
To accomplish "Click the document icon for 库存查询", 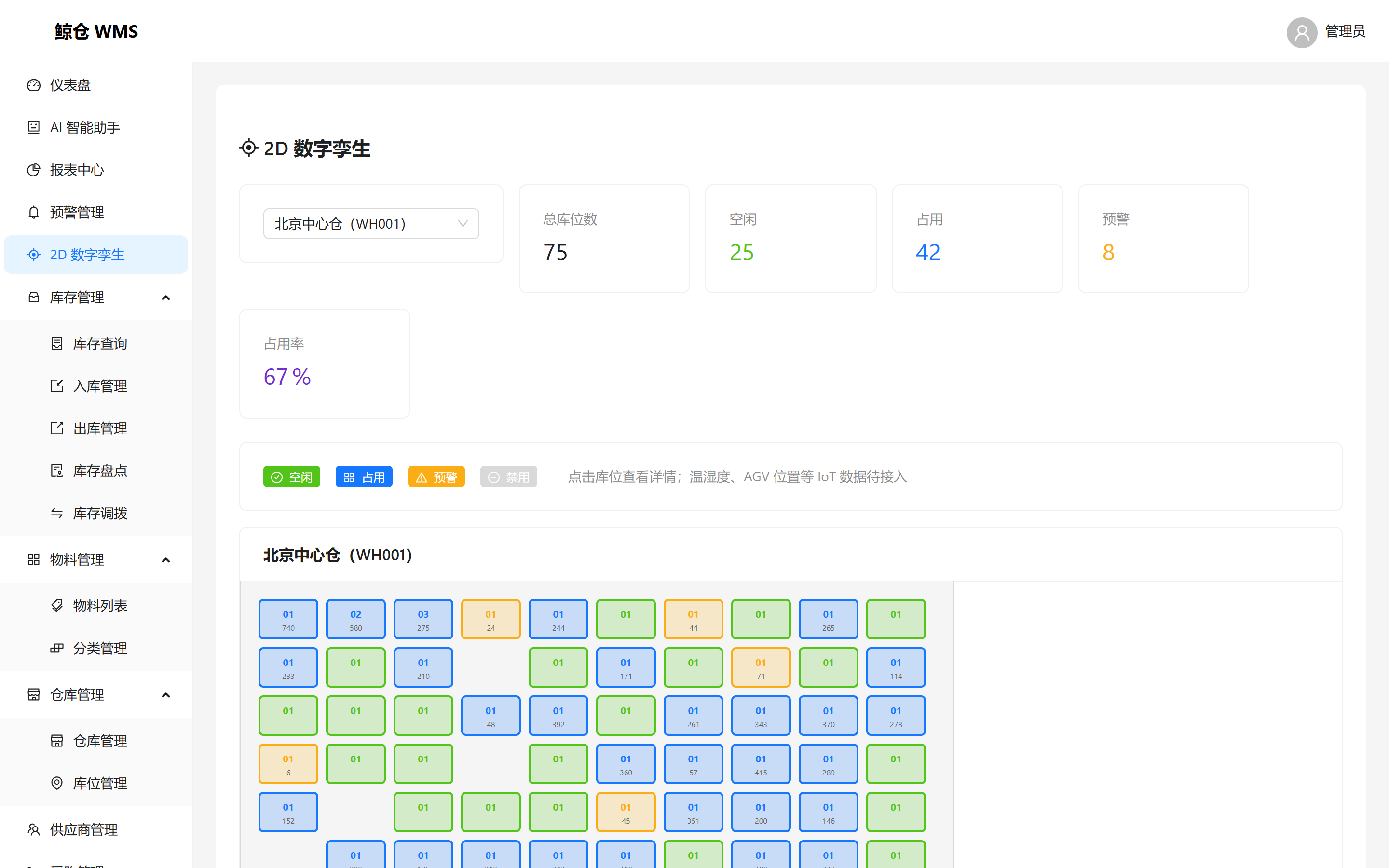I will click(x=57, y=343).
